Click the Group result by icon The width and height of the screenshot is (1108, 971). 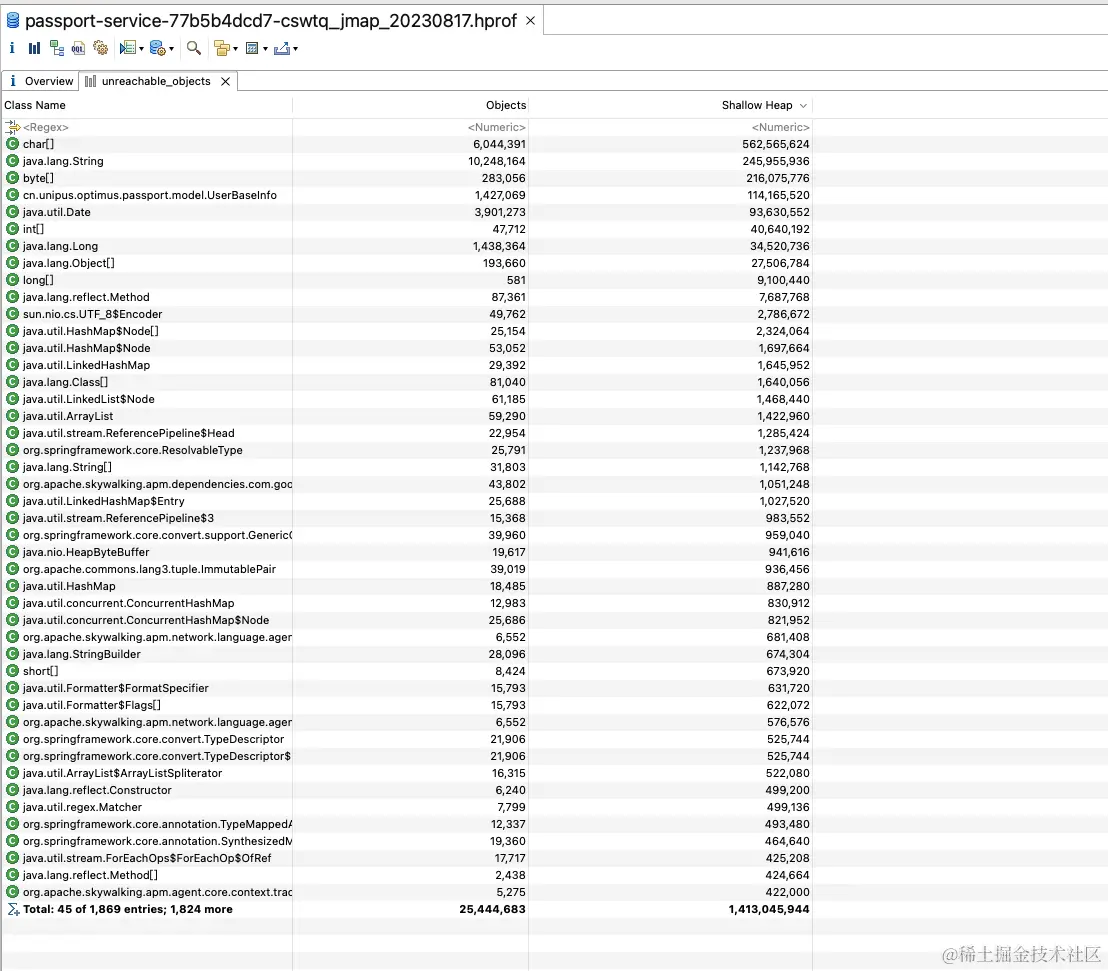[x=222, y=48]
